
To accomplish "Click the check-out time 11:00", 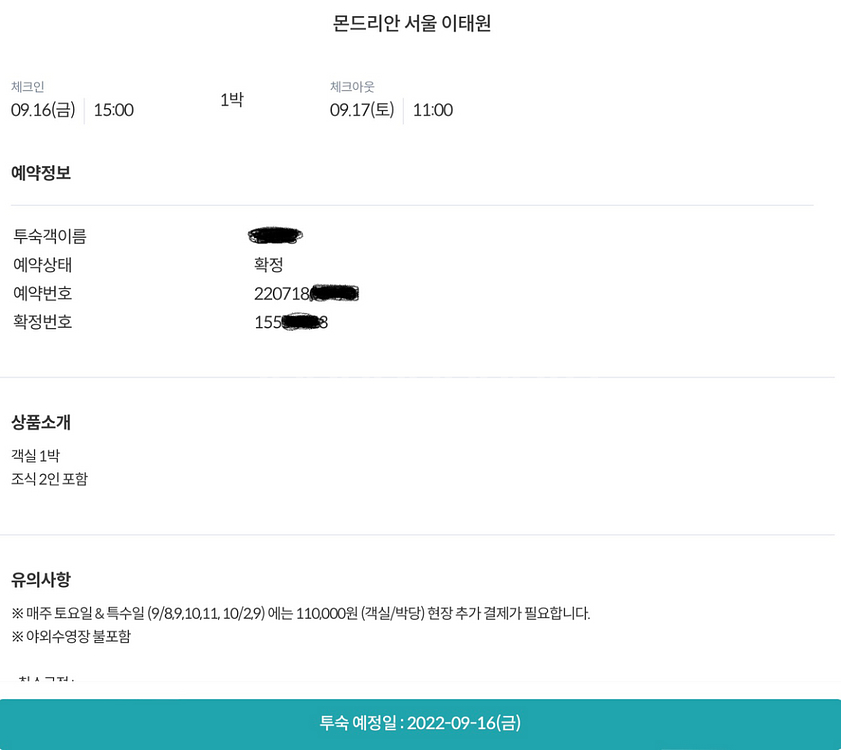I will [x=432, y=110].
